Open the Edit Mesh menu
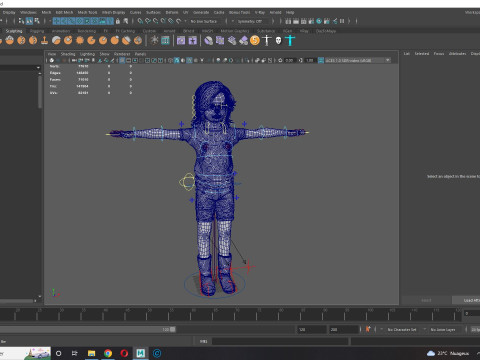The height and width of the screenshot is (360, 480). [x=64, y=12]
